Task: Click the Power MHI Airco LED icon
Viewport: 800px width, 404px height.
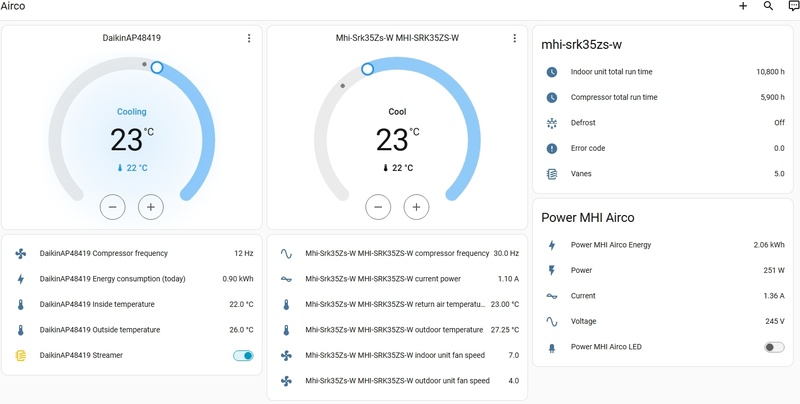Action: [x=552, y=347]
